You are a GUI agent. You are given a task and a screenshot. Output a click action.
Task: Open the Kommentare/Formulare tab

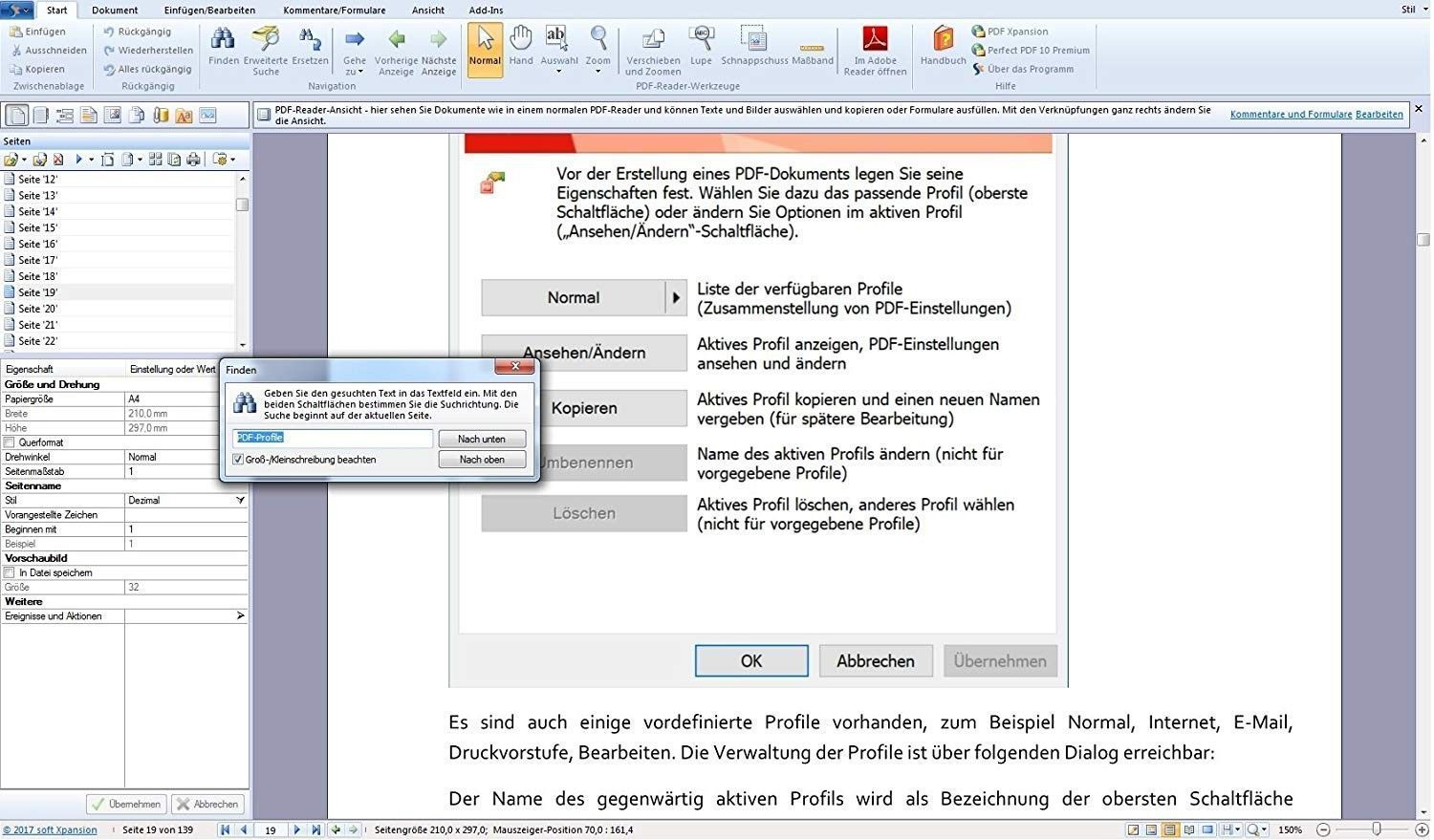tap(335, 10)
